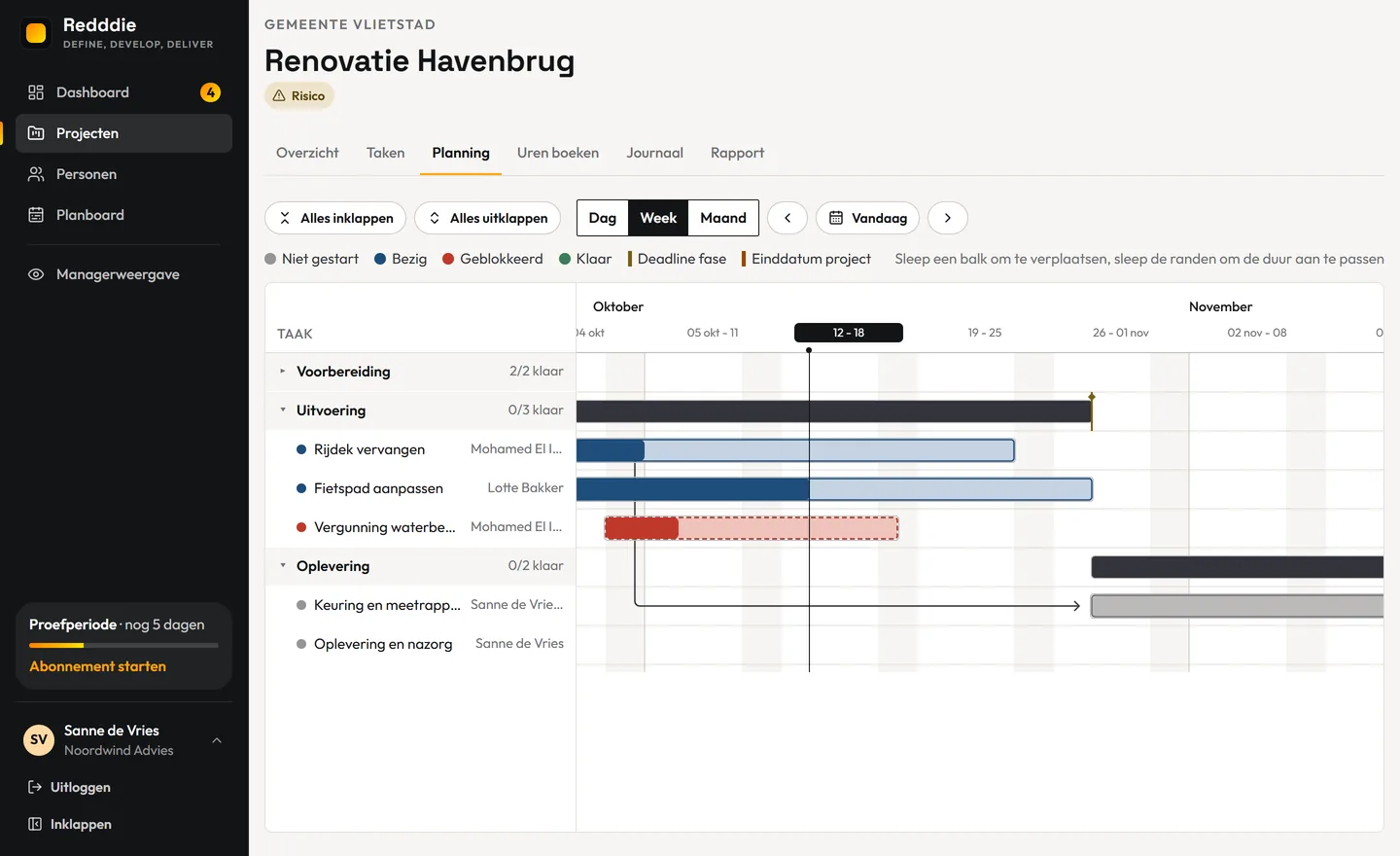Open the Rapport tab
Screen dimensions: 1400x856
(737, 153)
